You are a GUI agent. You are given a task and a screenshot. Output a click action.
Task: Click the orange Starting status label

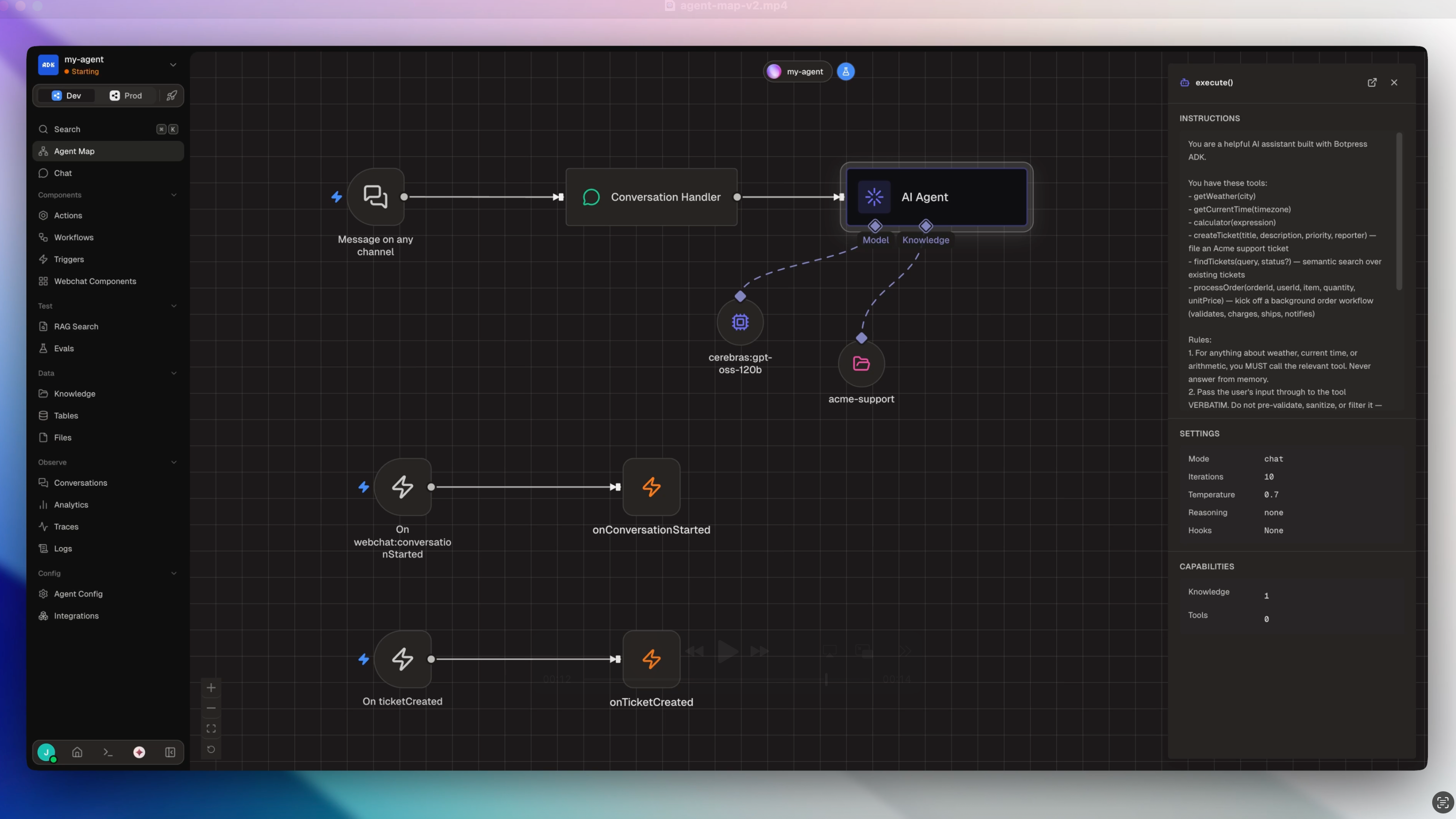(85, 72)
